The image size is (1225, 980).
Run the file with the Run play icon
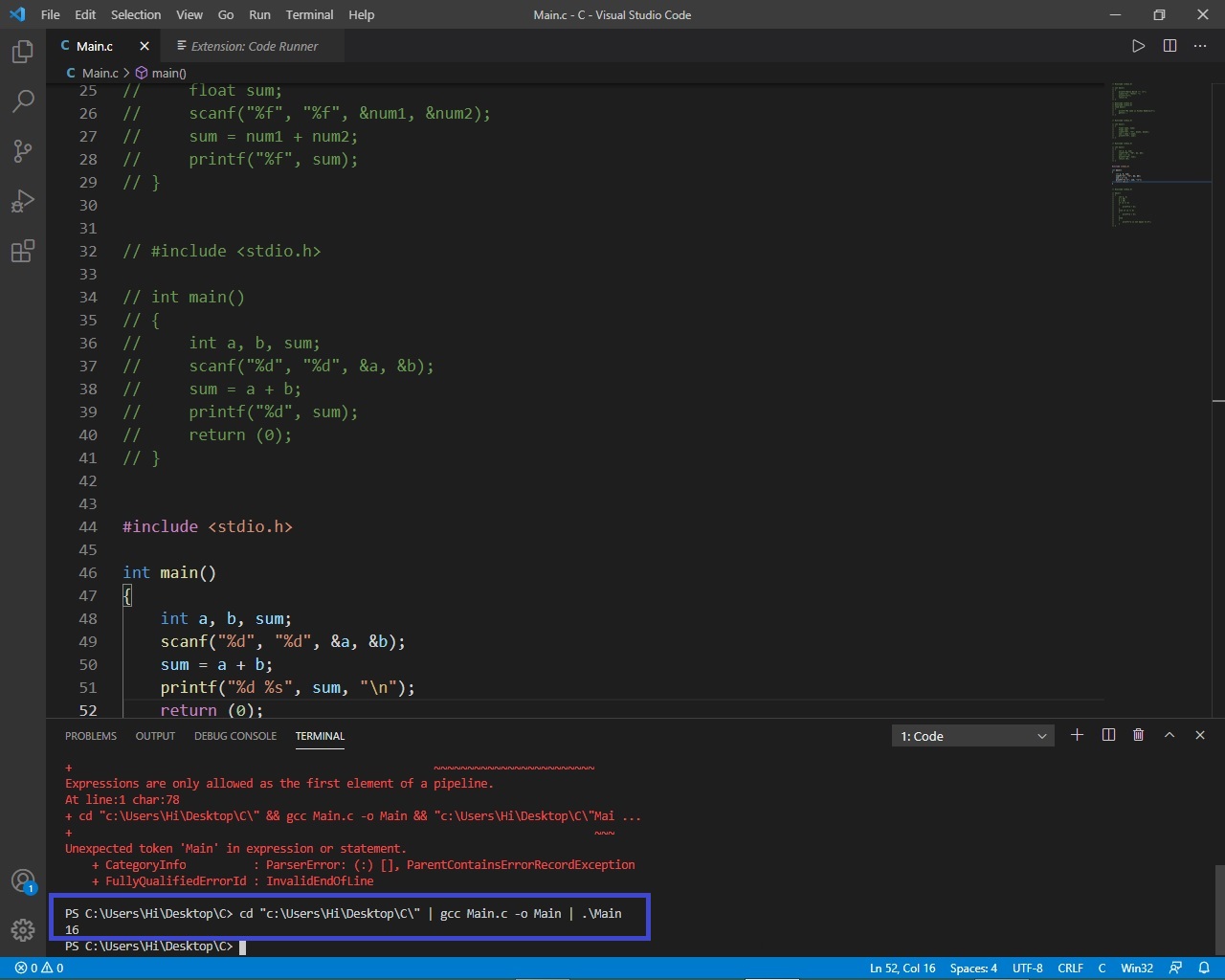pyautogui.click(x=1138, y=45)
